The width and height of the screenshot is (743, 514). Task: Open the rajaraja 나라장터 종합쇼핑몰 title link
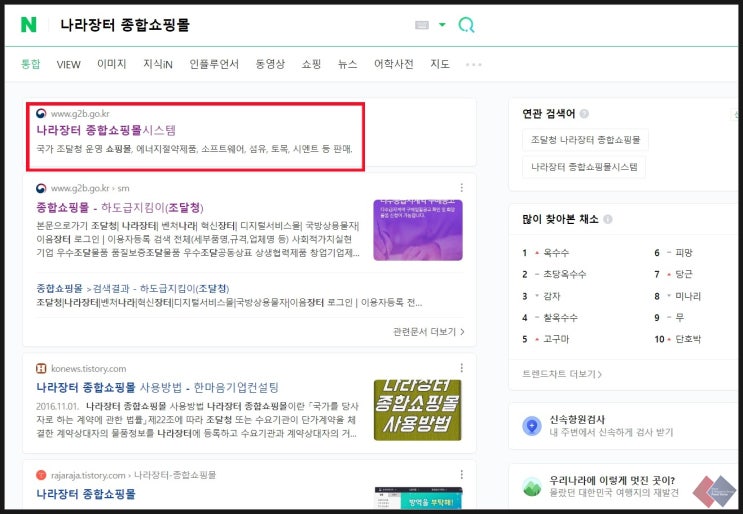point(86,494)
